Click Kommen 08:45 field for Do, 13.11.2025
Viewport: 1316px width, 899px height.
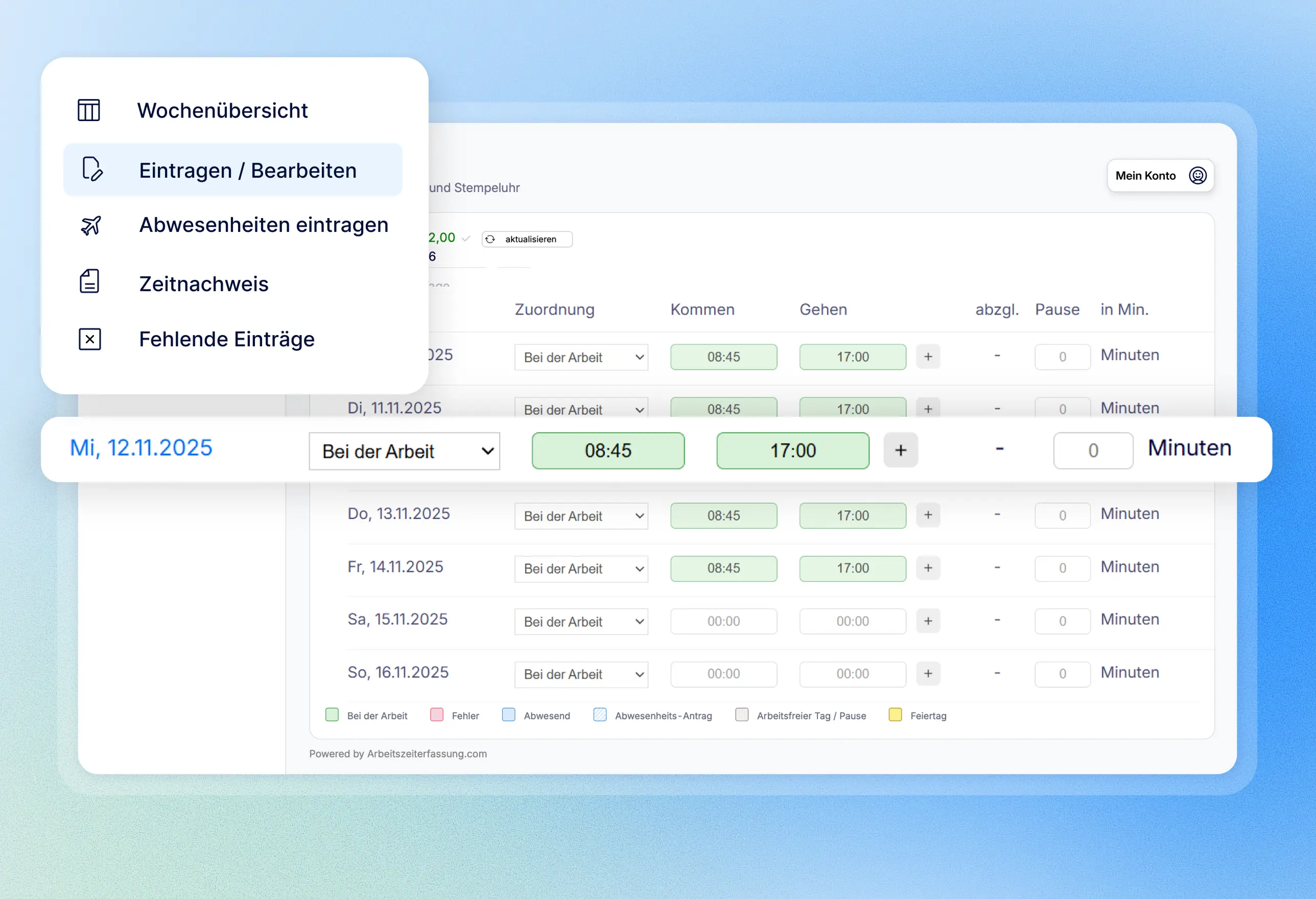pyautogui.click(x=724, y=516)
